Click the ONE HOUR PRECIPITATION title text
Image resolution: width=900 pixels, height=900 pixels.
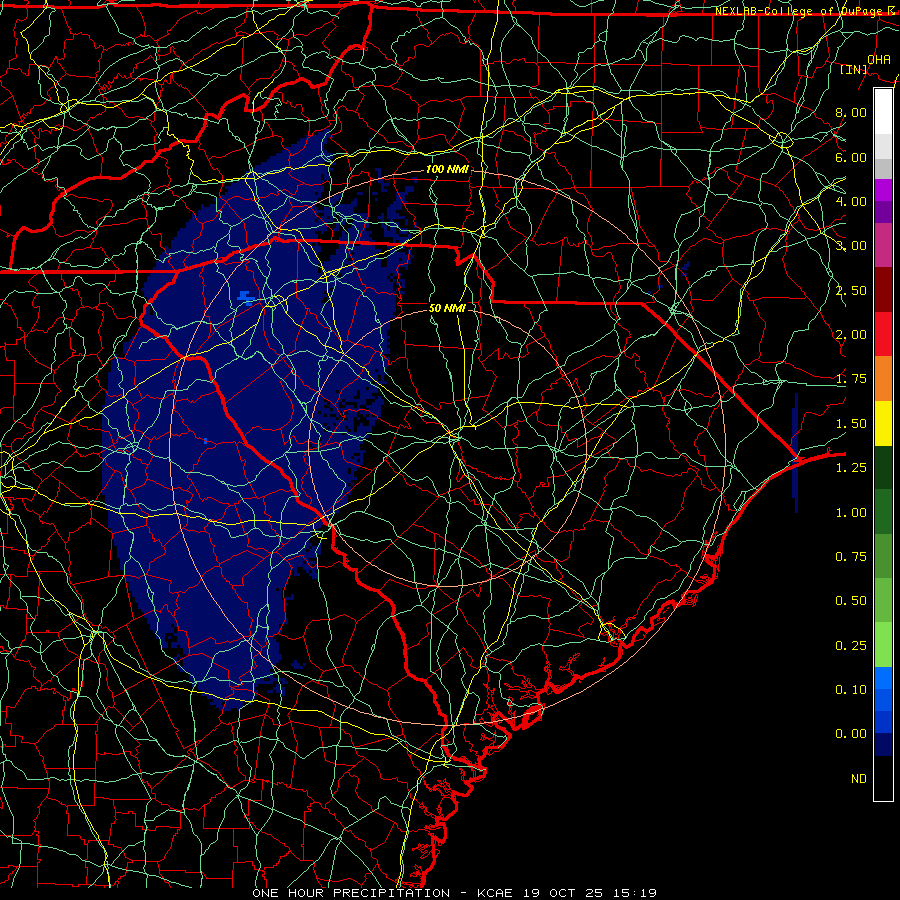(x=351, y=893)
